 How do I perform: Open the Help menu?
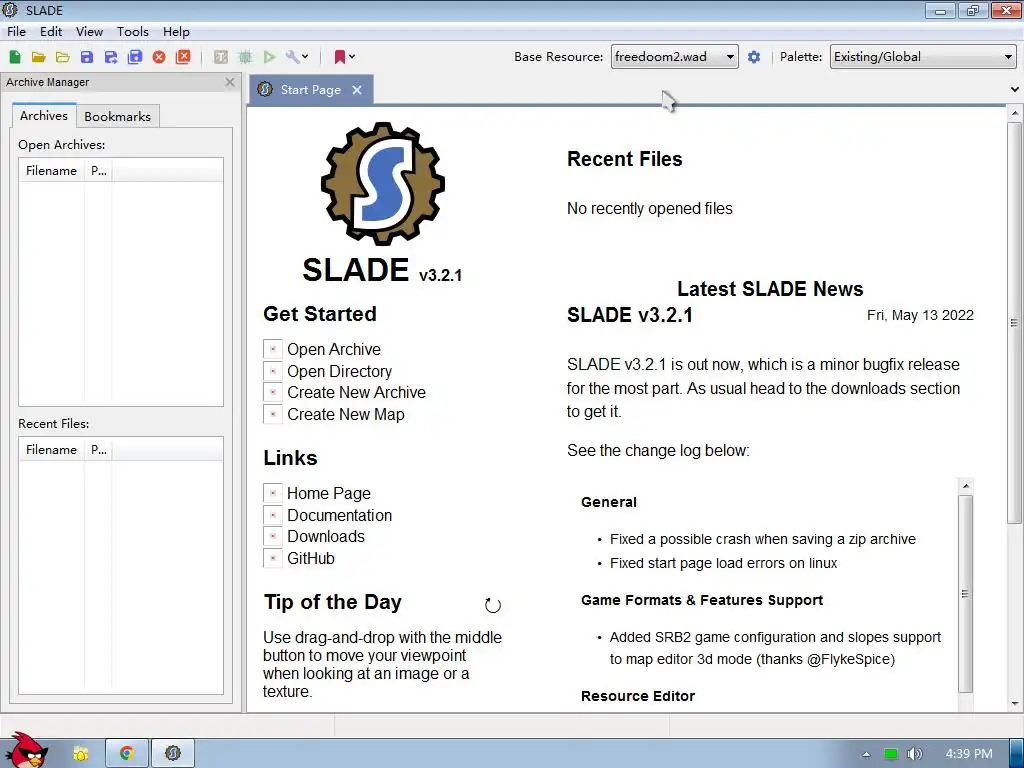[x=176, y=31]
